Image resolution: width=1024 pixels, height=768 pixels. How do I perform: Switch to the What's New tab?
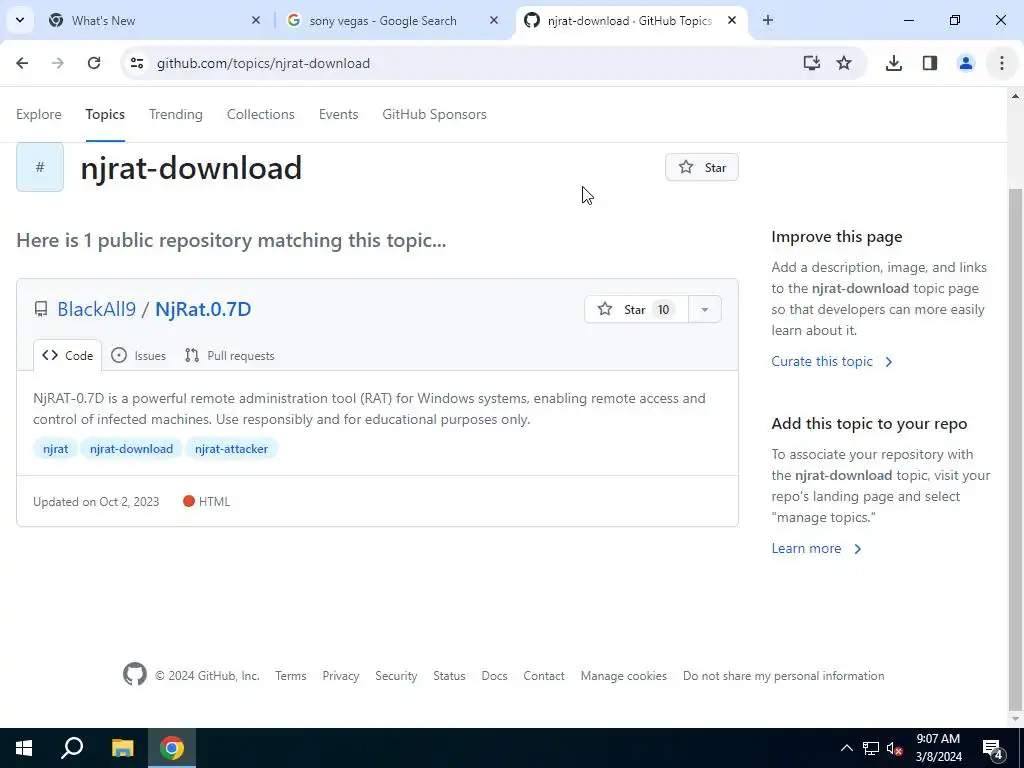(155, 20)
